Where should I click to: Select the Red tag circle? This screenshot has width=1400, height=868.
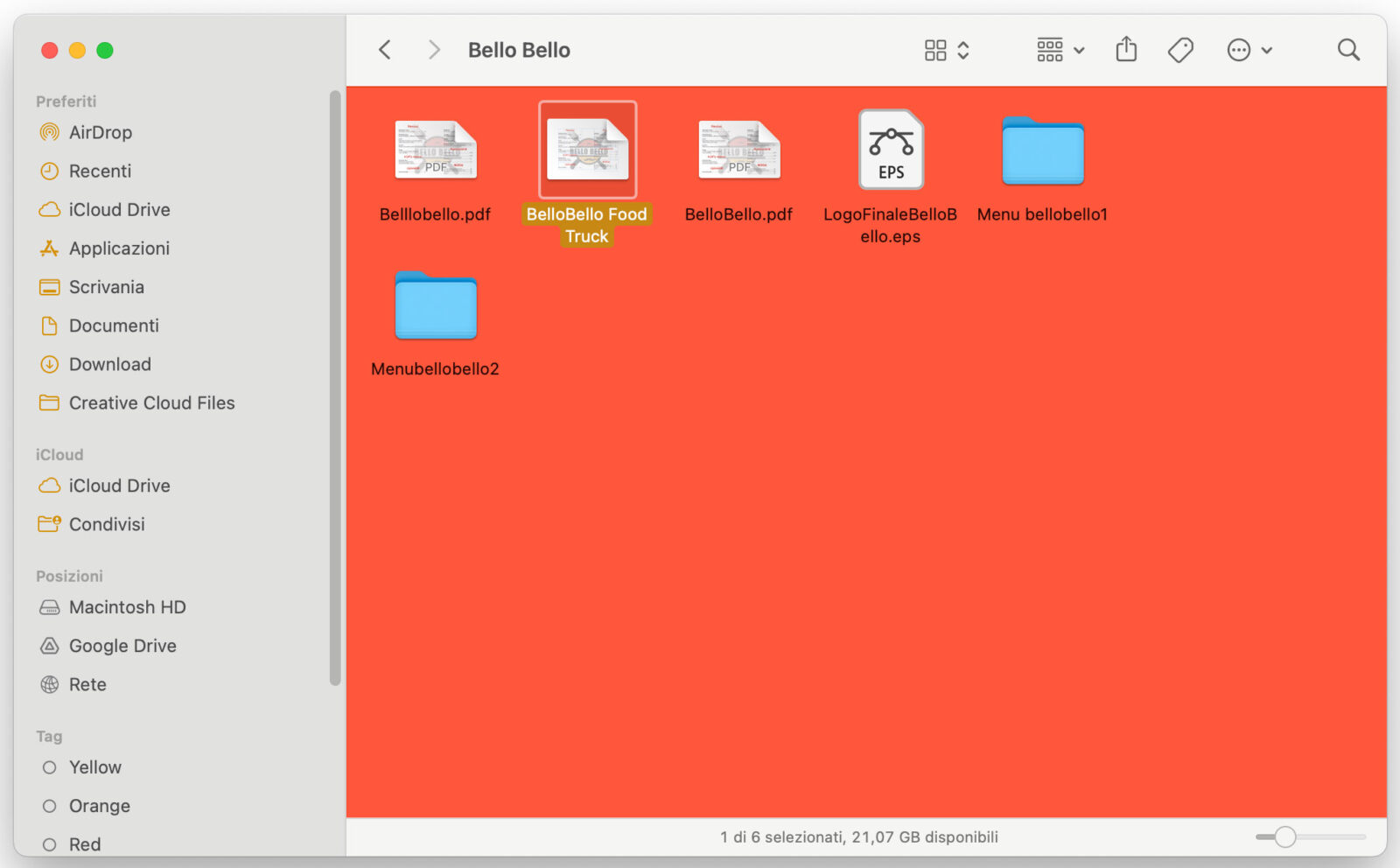pyautogui.click(x=50, y=843)
